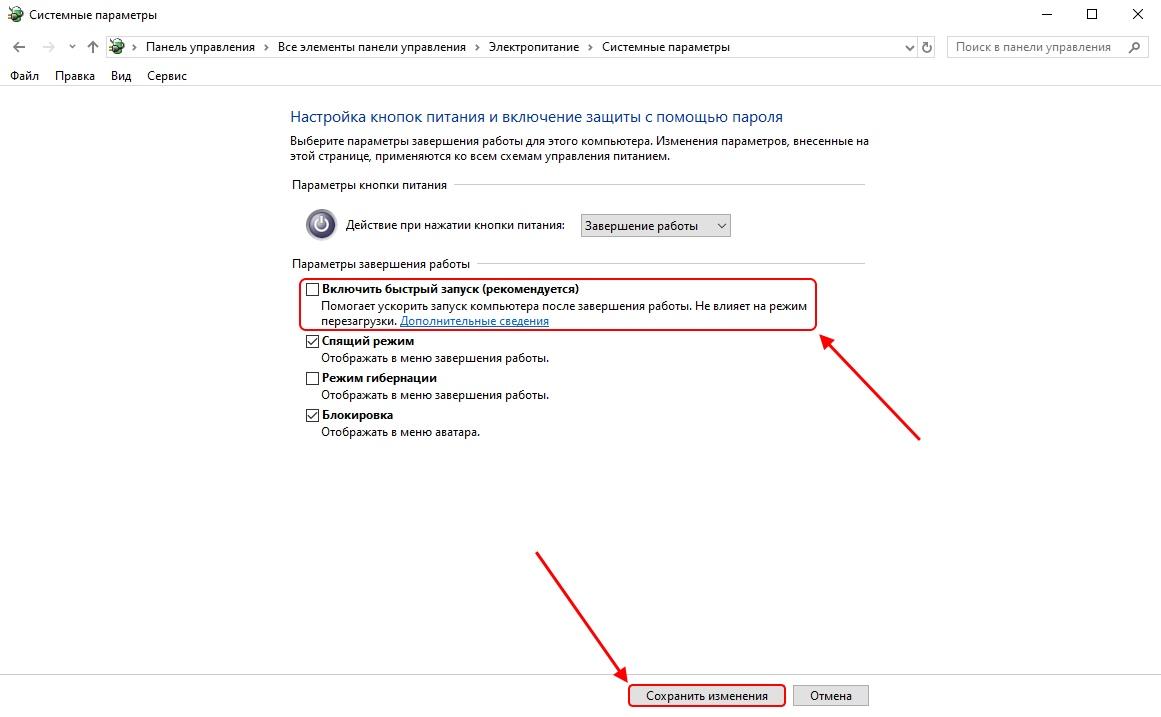Image resolution: width=1161 pixels, height=717 pixels.
Task: Open power button action dropdown Завершение работы
Action: (655, 226)
